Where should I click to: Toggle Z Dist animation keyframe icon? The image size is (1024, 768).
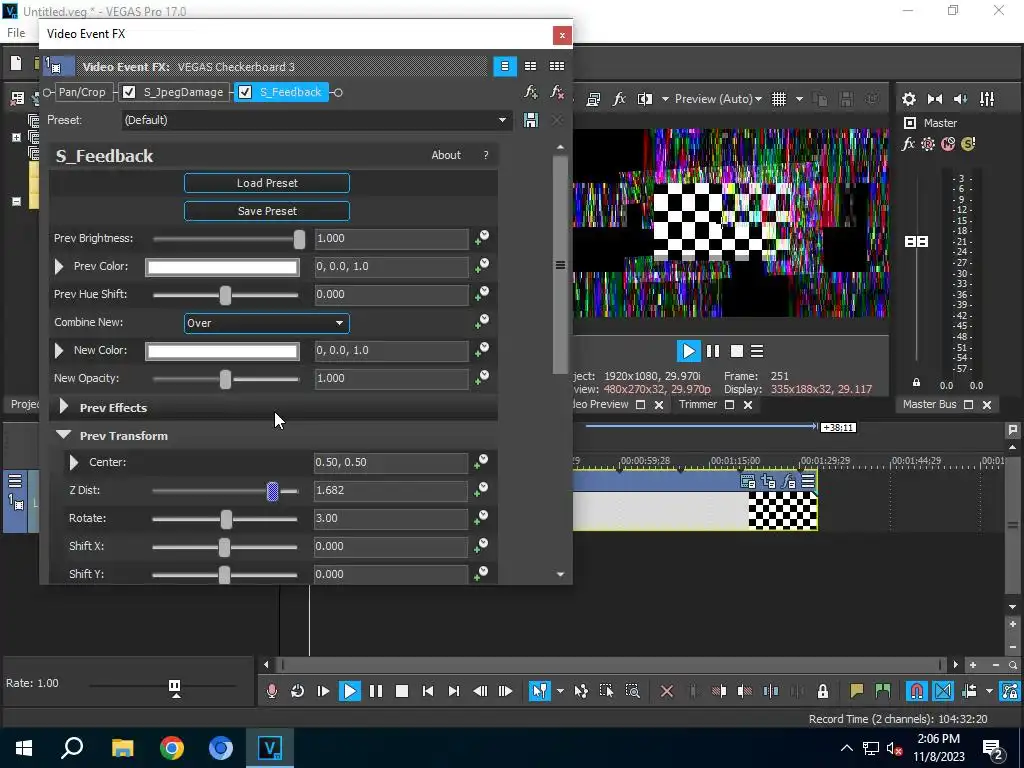[x=482, y=490]
